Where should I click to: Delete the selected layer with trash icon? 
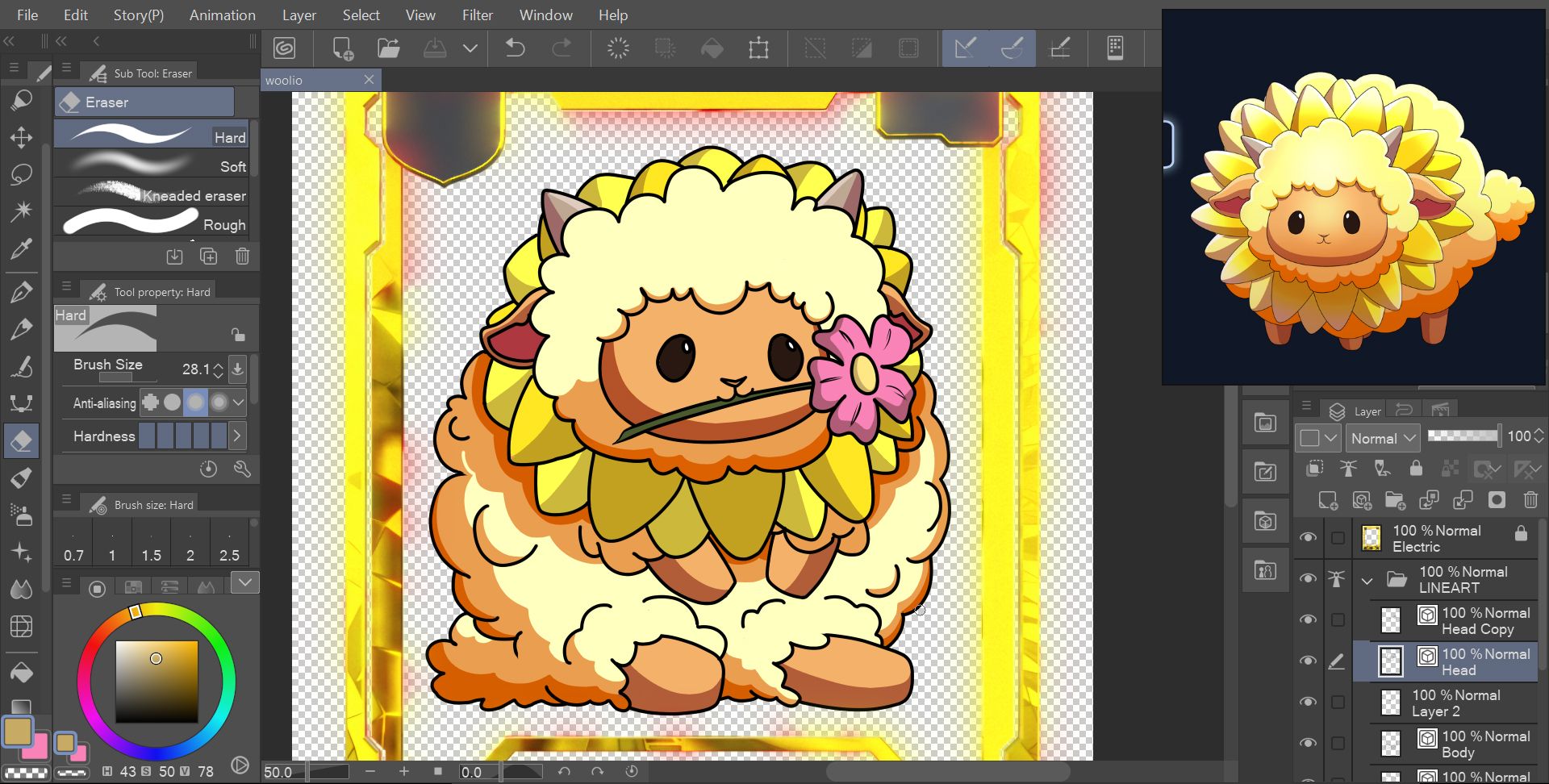click(x=1530, y=500)
